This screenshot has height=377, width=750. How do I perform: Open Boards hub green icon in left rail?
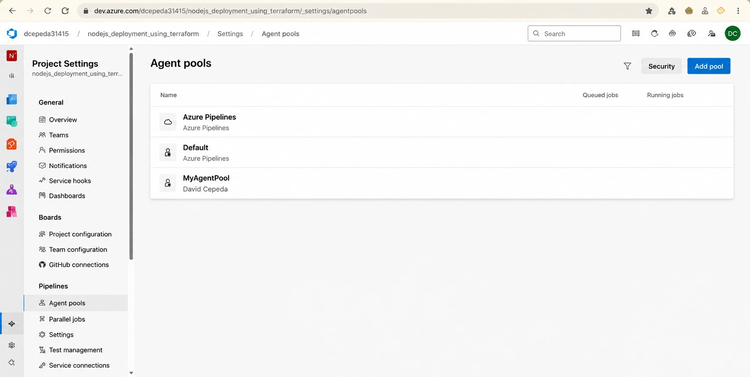11,122
